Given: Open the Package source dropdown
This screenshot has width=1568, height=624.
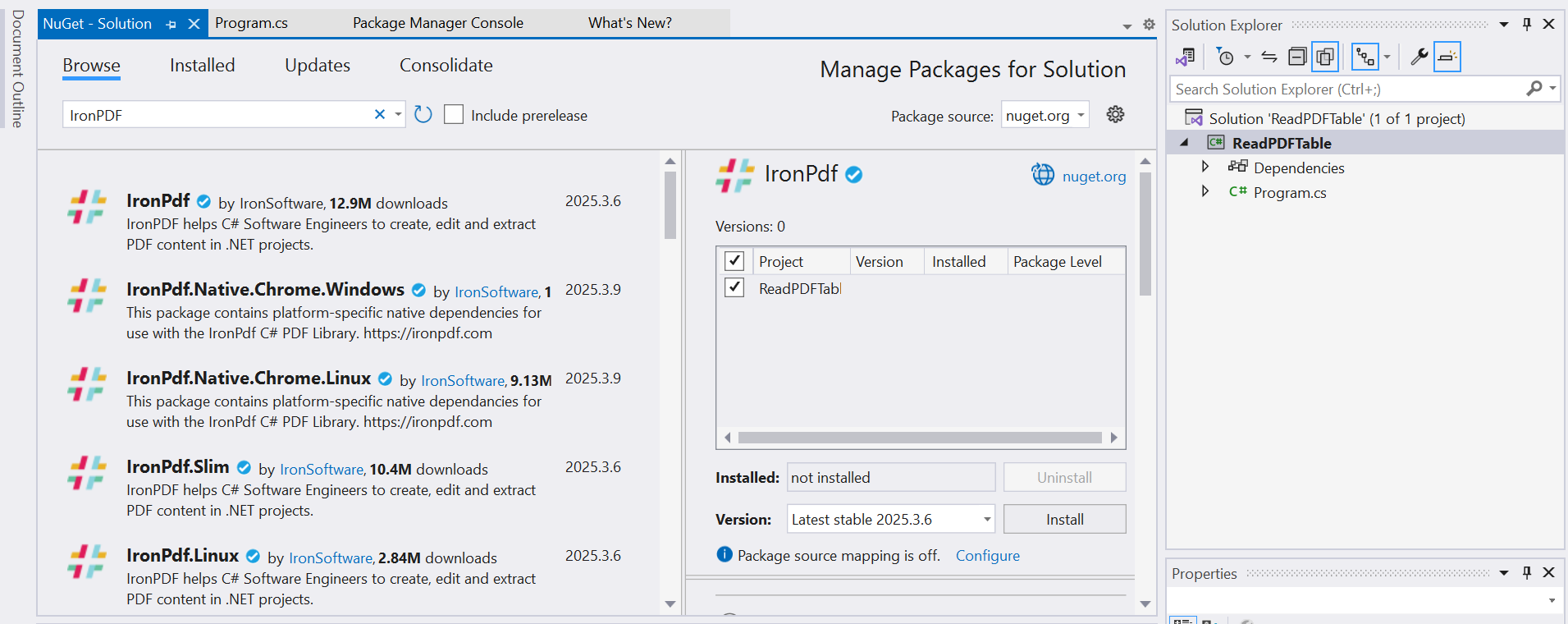Looking at the screenshot, I should click(x=1045, y=116).
